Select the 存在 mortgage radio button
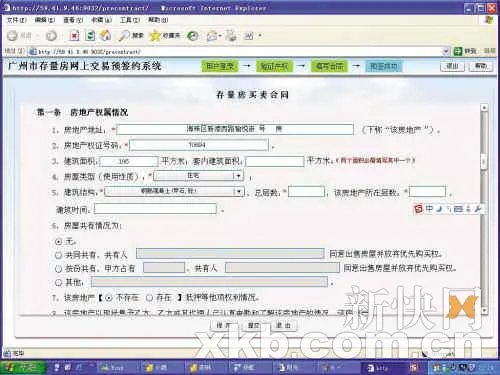The width and height of the screenshot is (500, 375). [x=150, y=298]
